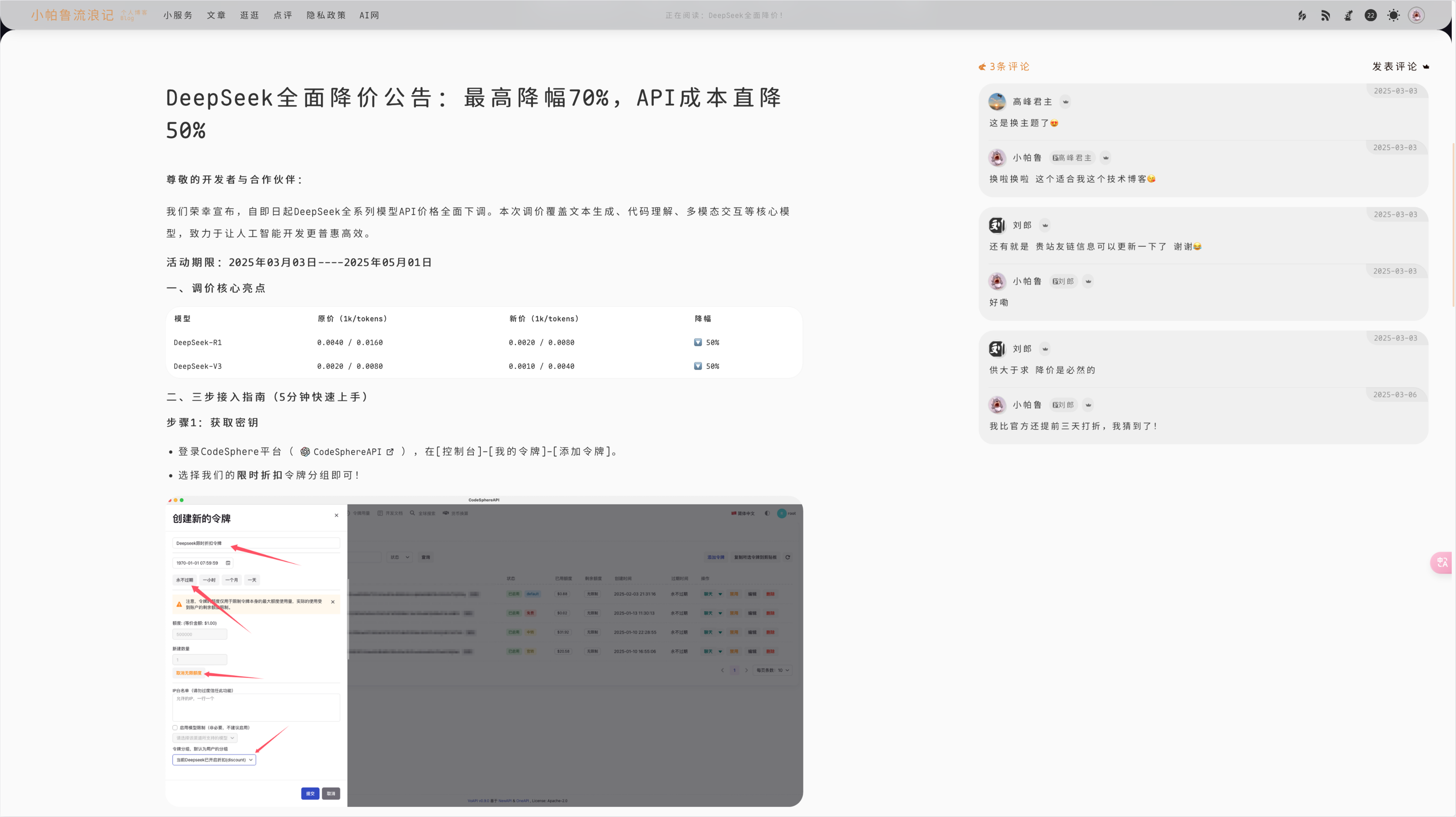Click the page scrollbar on the right edge

pyautogui.click(x=1453, y=224)
